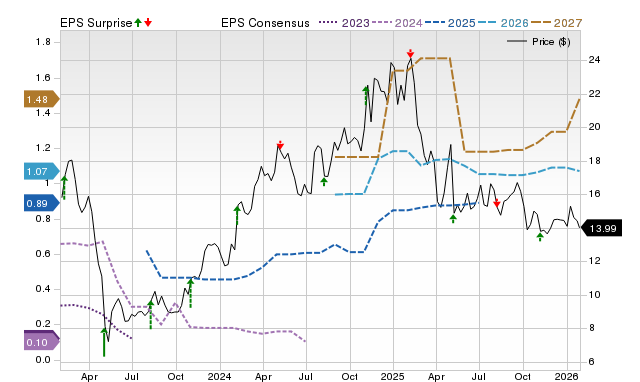Click the red down arrow in EPS Surprise legend
Image resolution: width=640 pixels, height=382 pixels.
pos(148,22)
